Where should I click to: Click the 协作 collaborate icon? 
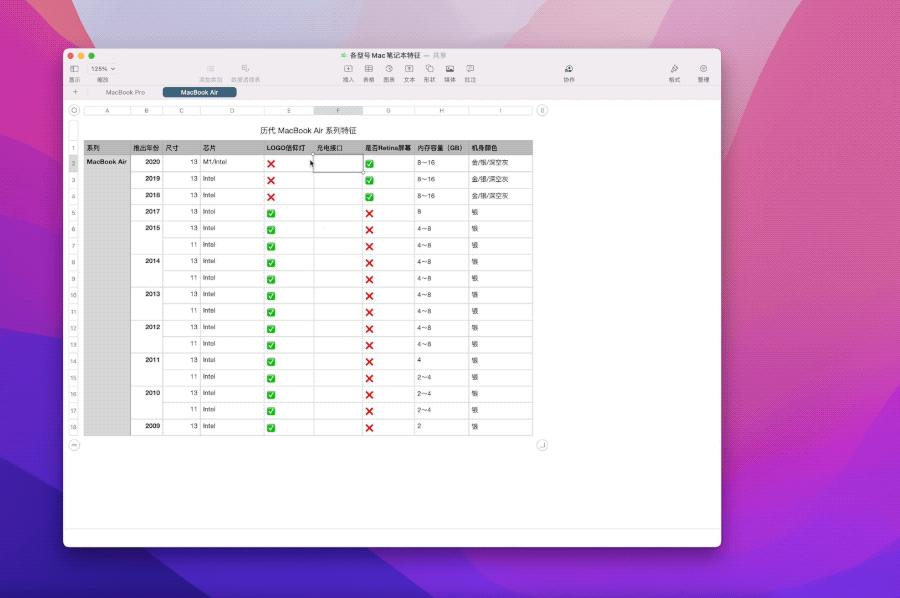[569, 69]
